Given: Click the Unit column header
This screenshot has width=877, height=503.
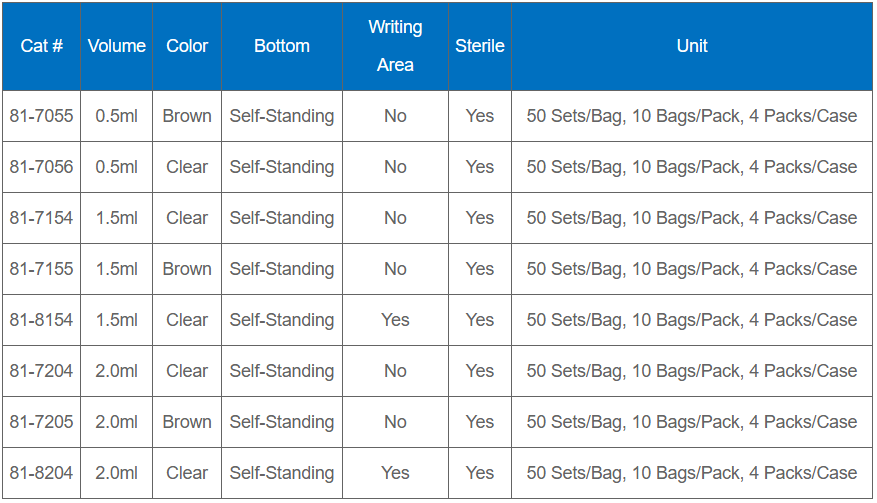Looking at the screenshot, I should (x=692, y=46).
